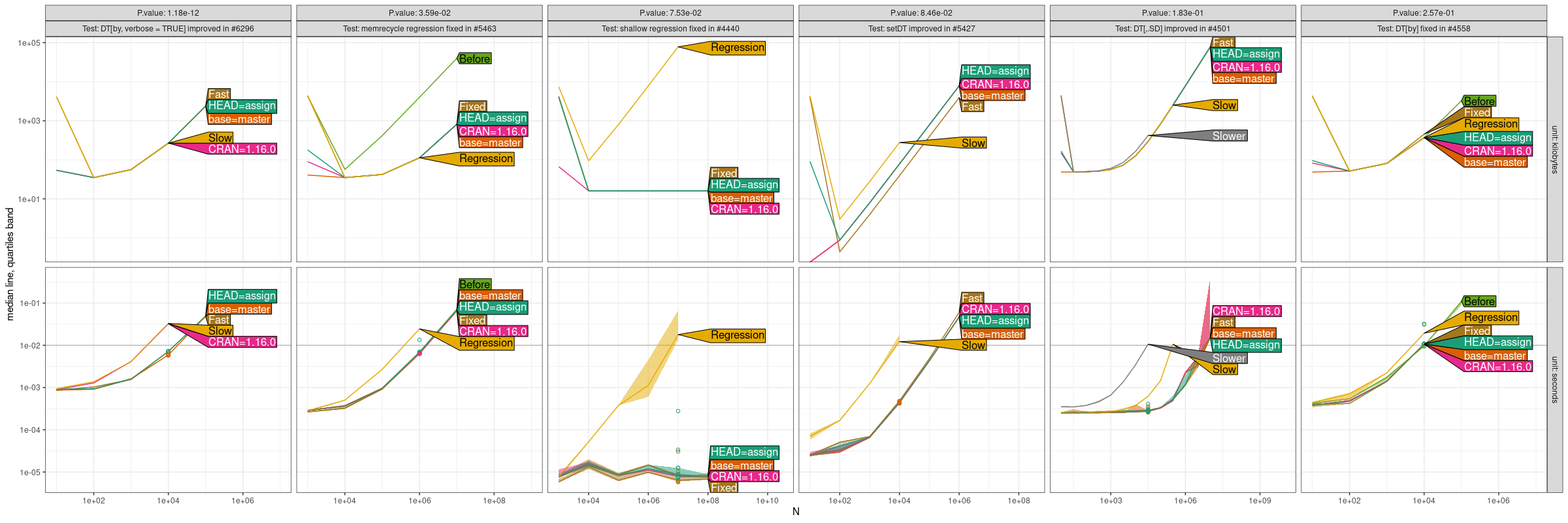Click 'Regression' label in shallow kilobytes panel

pos(738,48)
